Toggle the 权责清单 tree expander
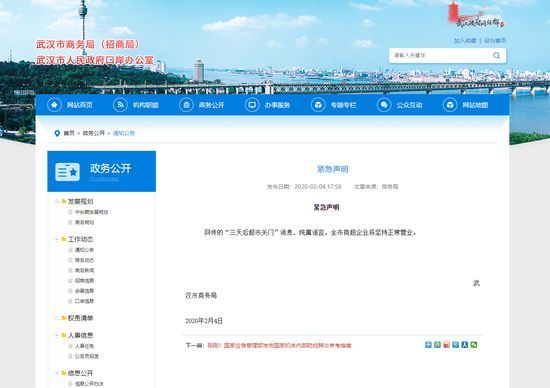 [x=57, y=318]
